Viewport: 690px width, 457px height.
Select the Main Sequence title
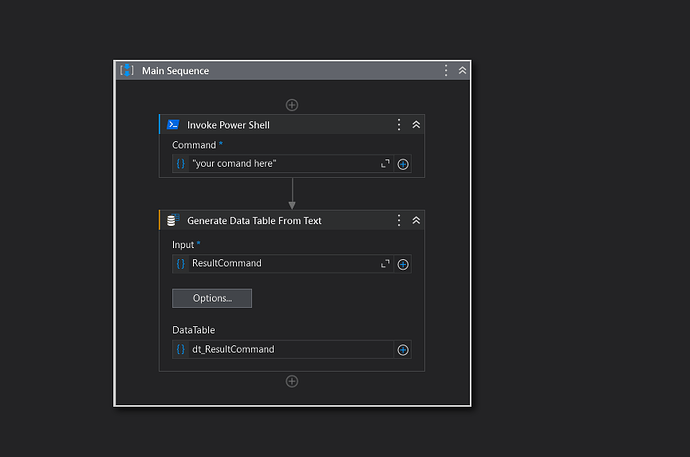click(175, 71)
